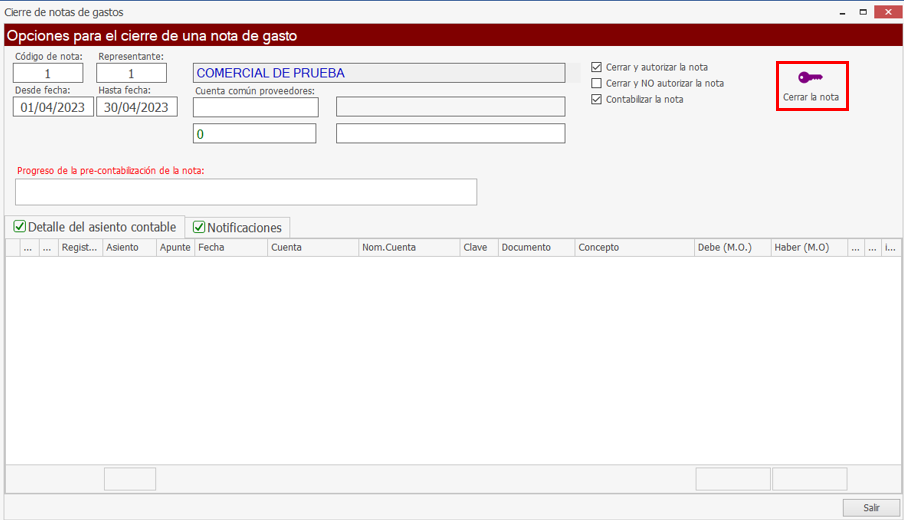Switch to the Notificaciones tab
This screenshot has width=904, height=520.
coord(238,227)
